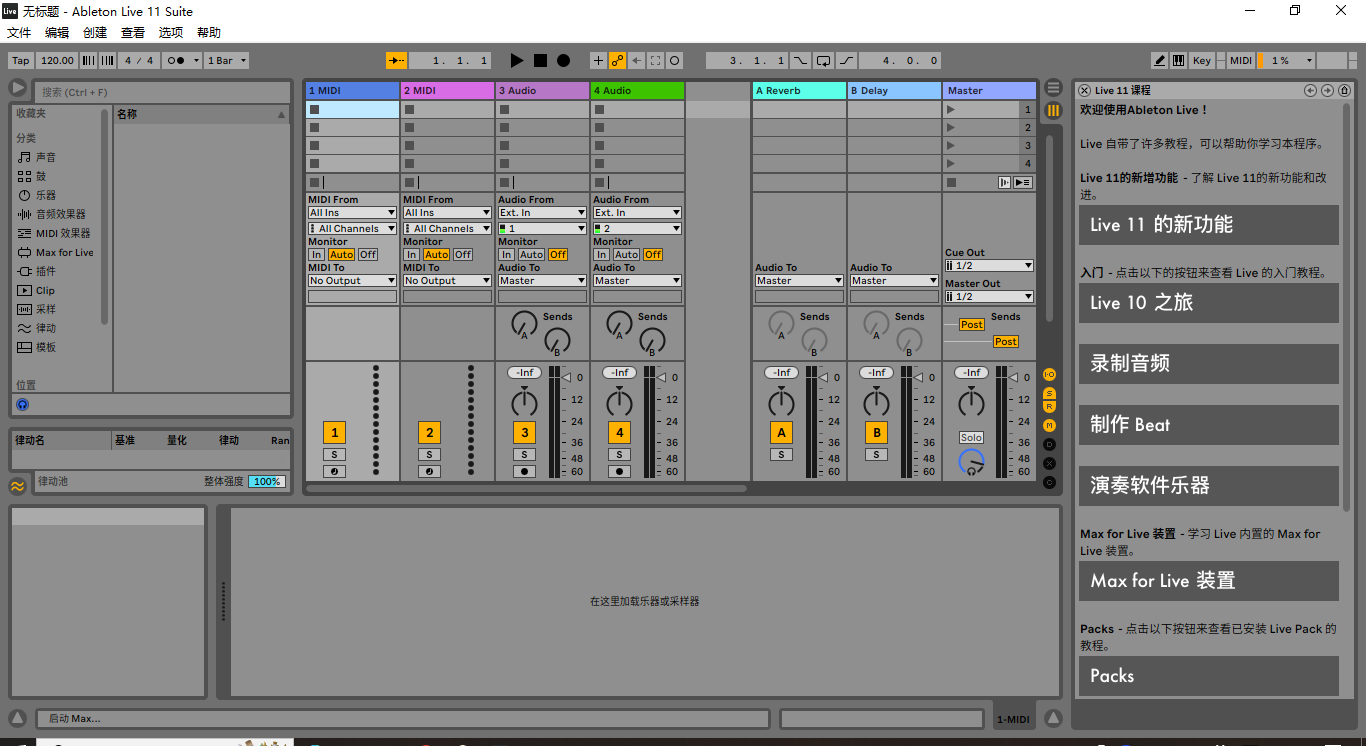
Task: Toggle track 1 MIDI activator button
Action: (334, 433)
